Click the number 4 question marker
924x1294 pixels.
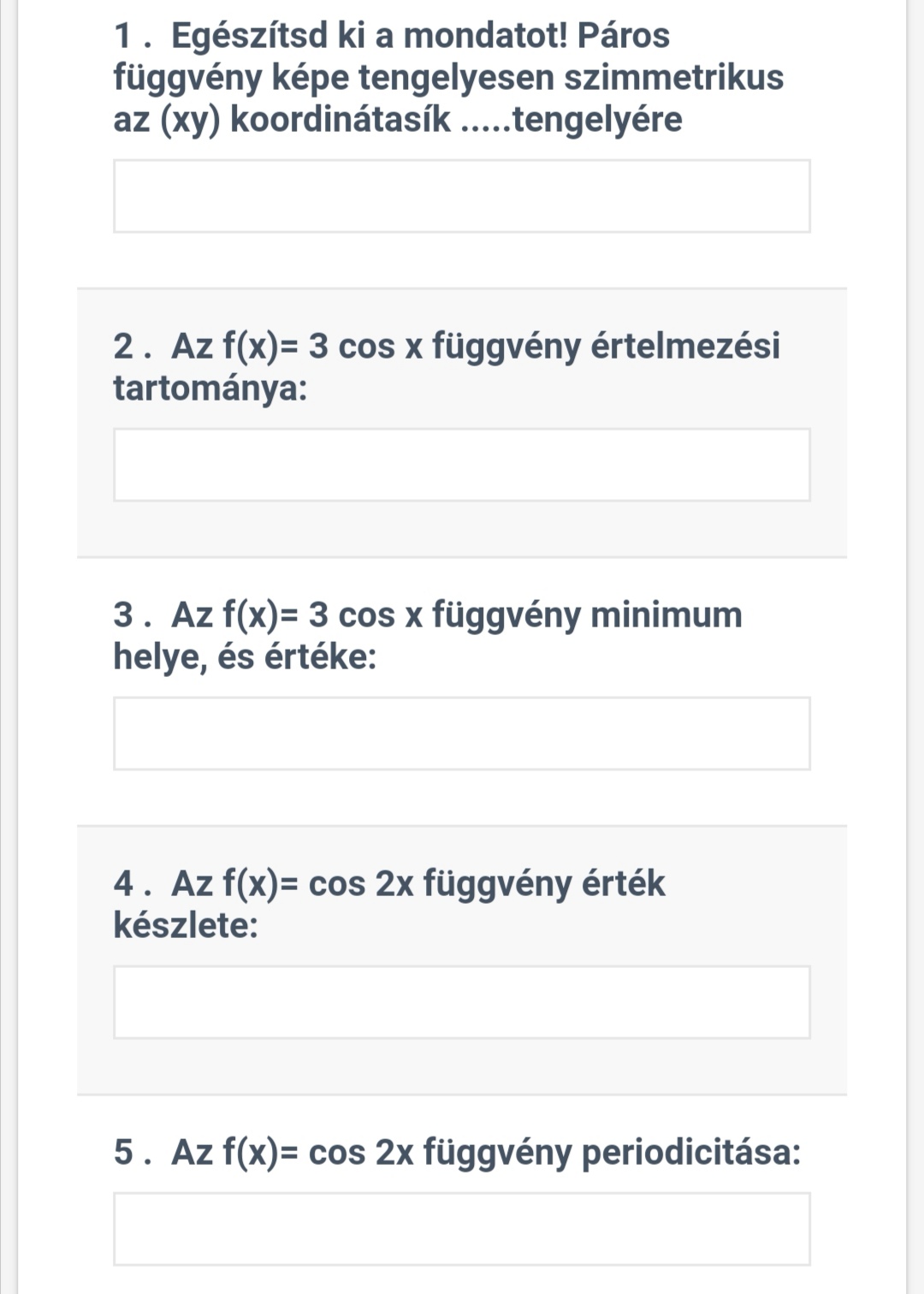tap(125, 884)
